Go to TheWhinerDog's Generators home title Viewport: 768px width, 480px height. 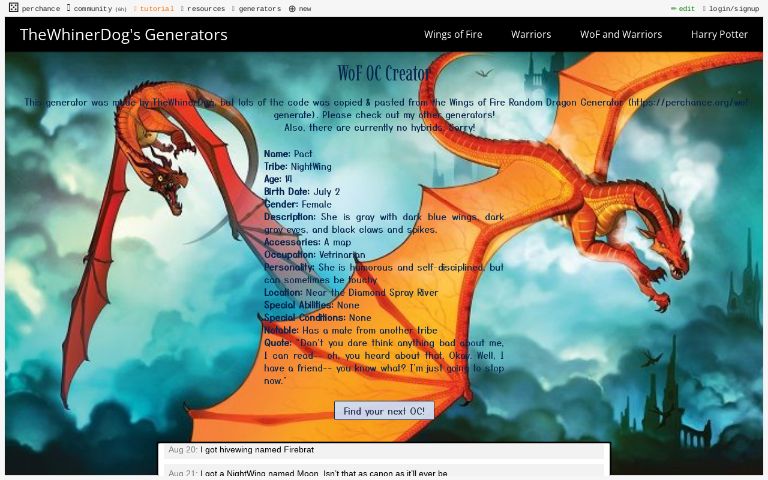pos(123,34)
